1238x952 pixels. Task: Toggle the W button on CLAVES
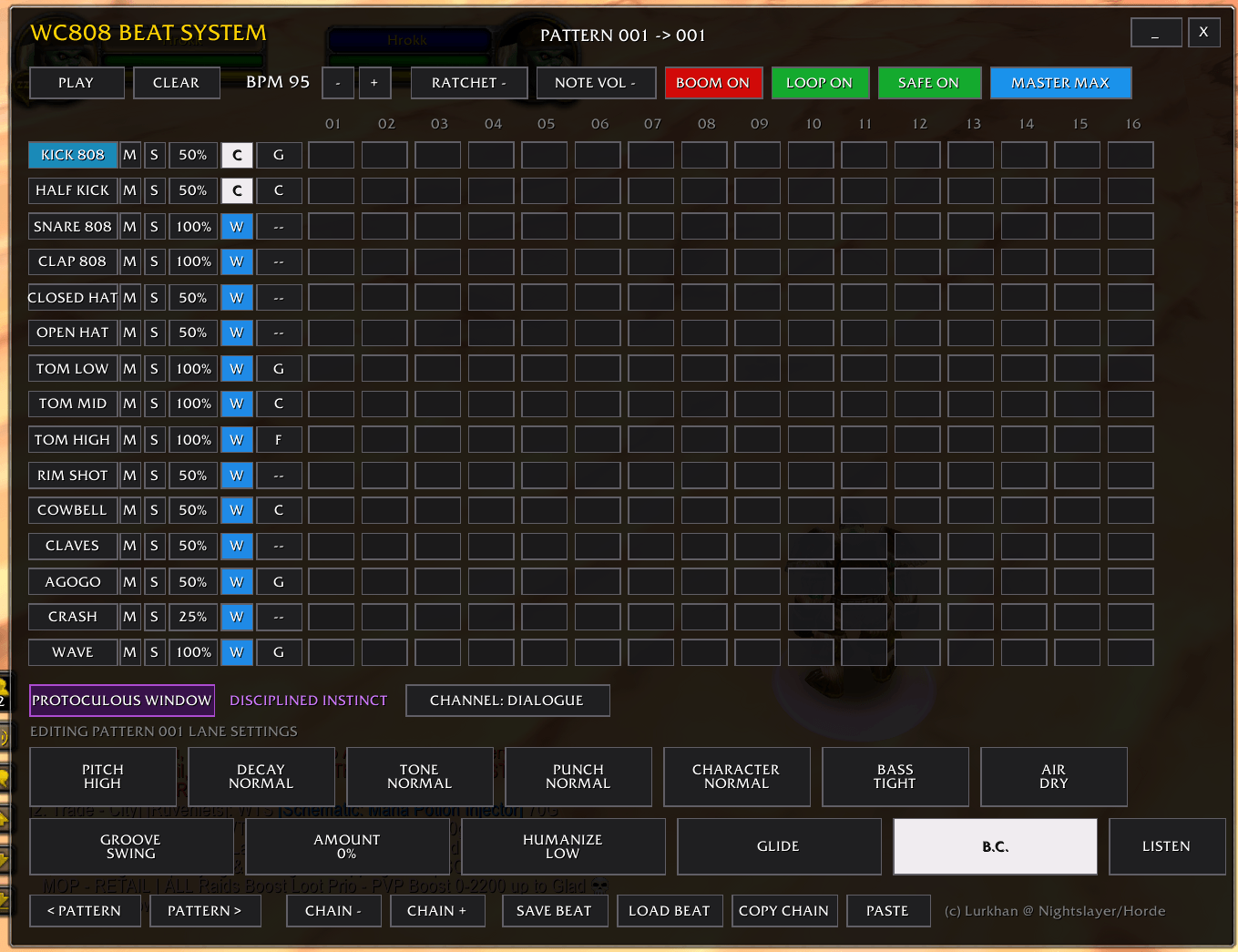237,546
